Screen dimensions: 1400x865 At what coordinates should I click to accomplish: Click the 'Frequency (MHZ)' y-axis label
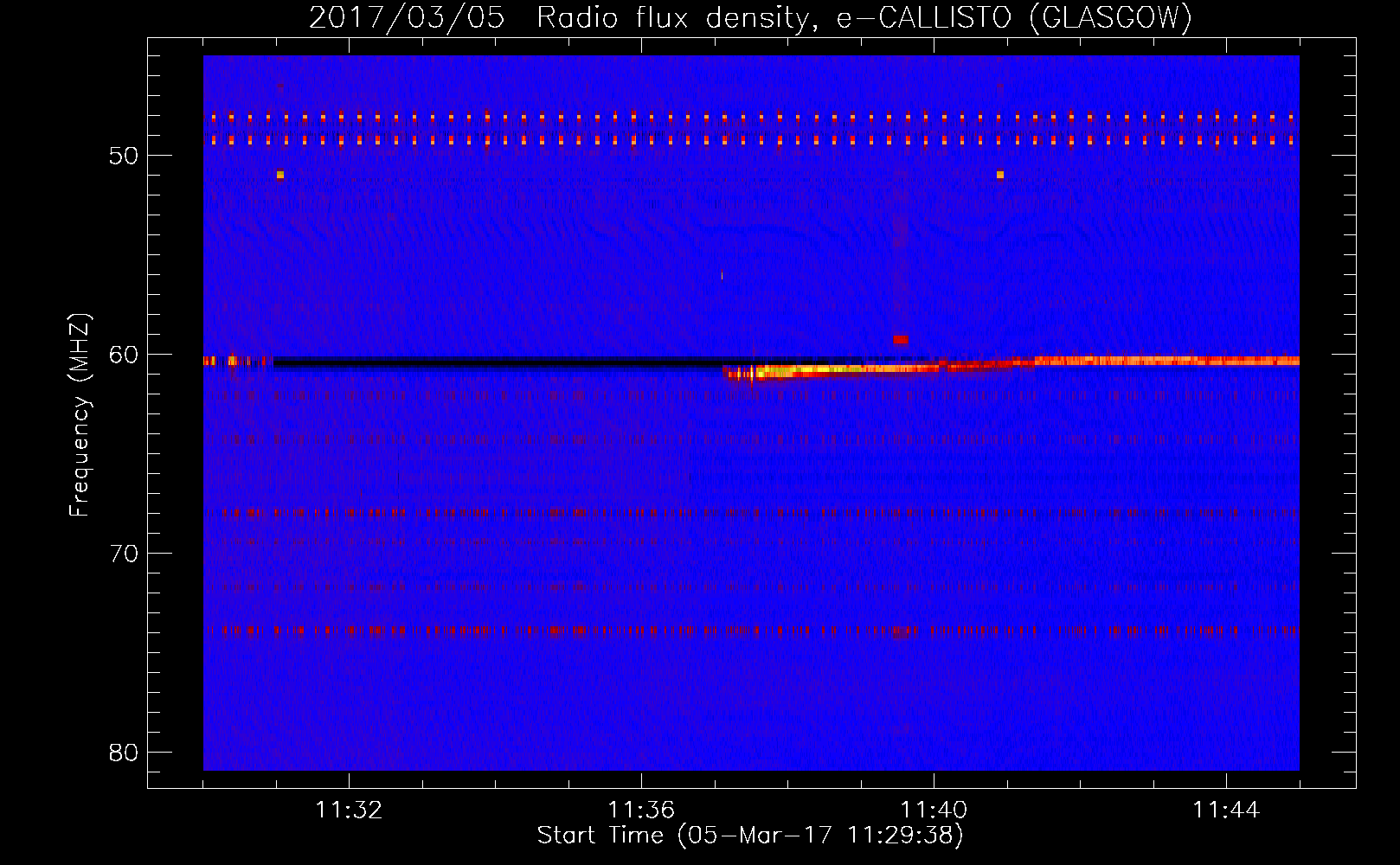tap(80, 415)
